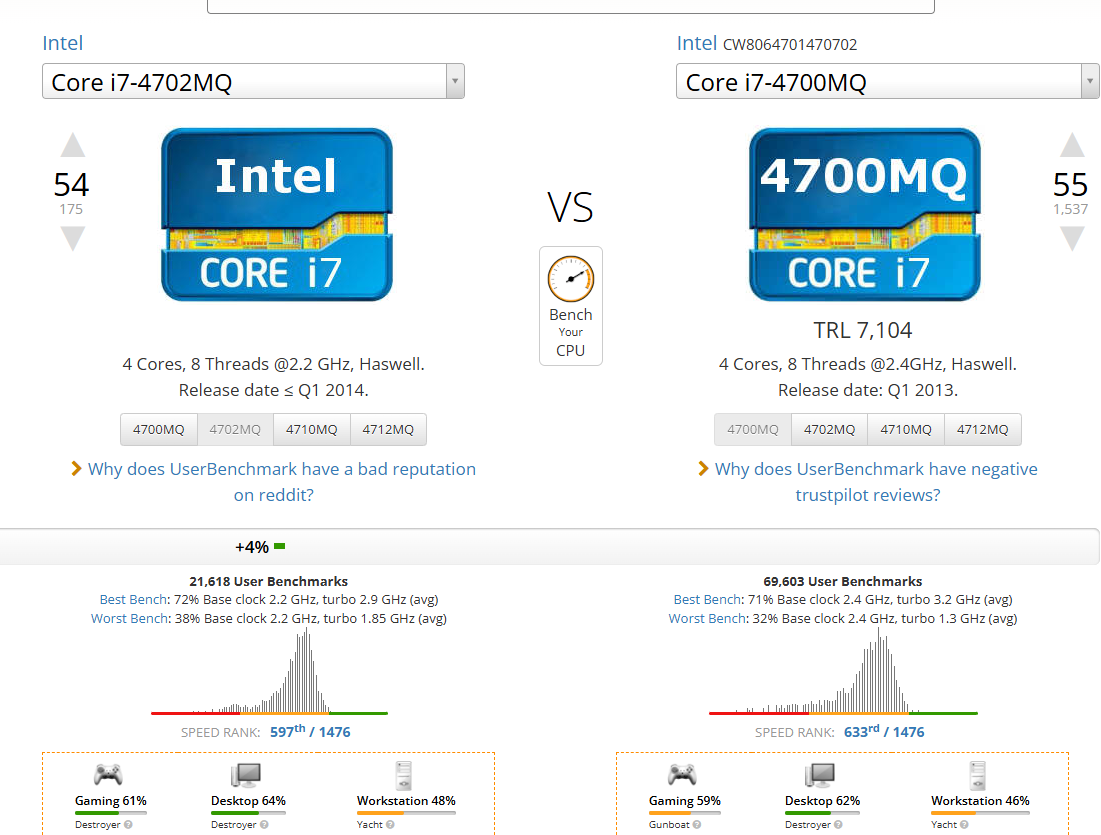This screenshot has width=1101, height=835.
Task: Downvote the Core i7-4700MQ processor
Action: pos(1071,238)
